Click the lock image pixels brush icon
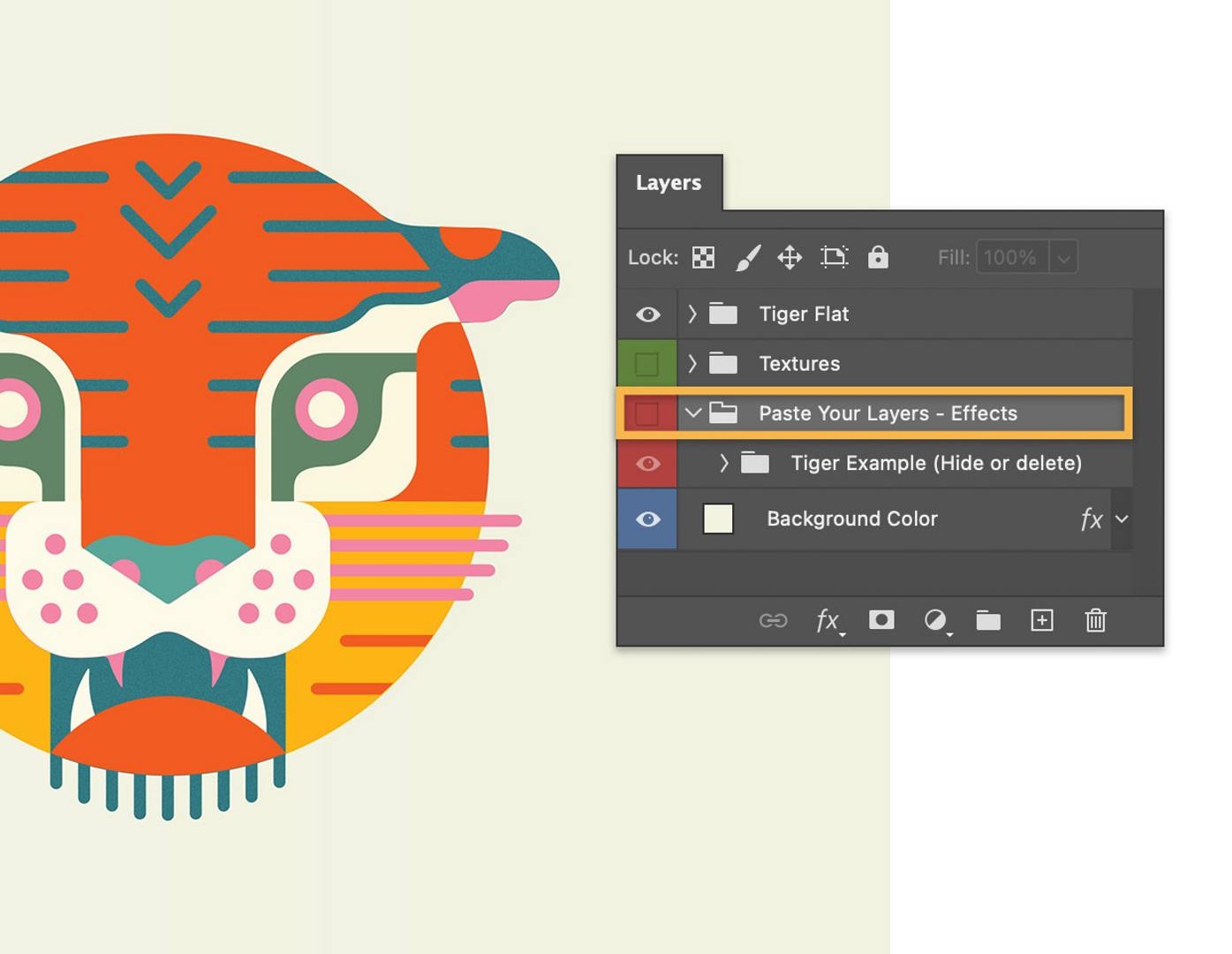The image size is (1232, 954). (746, 257)
